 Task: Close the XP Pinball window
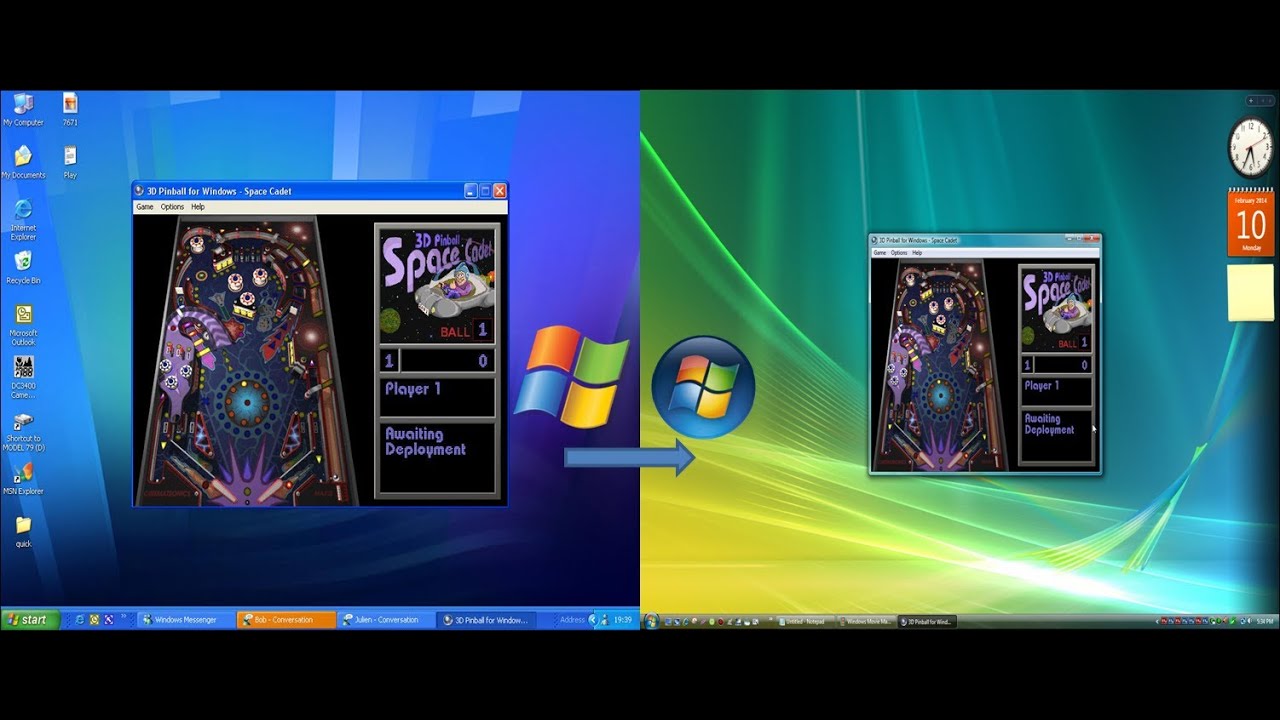tap(499, 191)
